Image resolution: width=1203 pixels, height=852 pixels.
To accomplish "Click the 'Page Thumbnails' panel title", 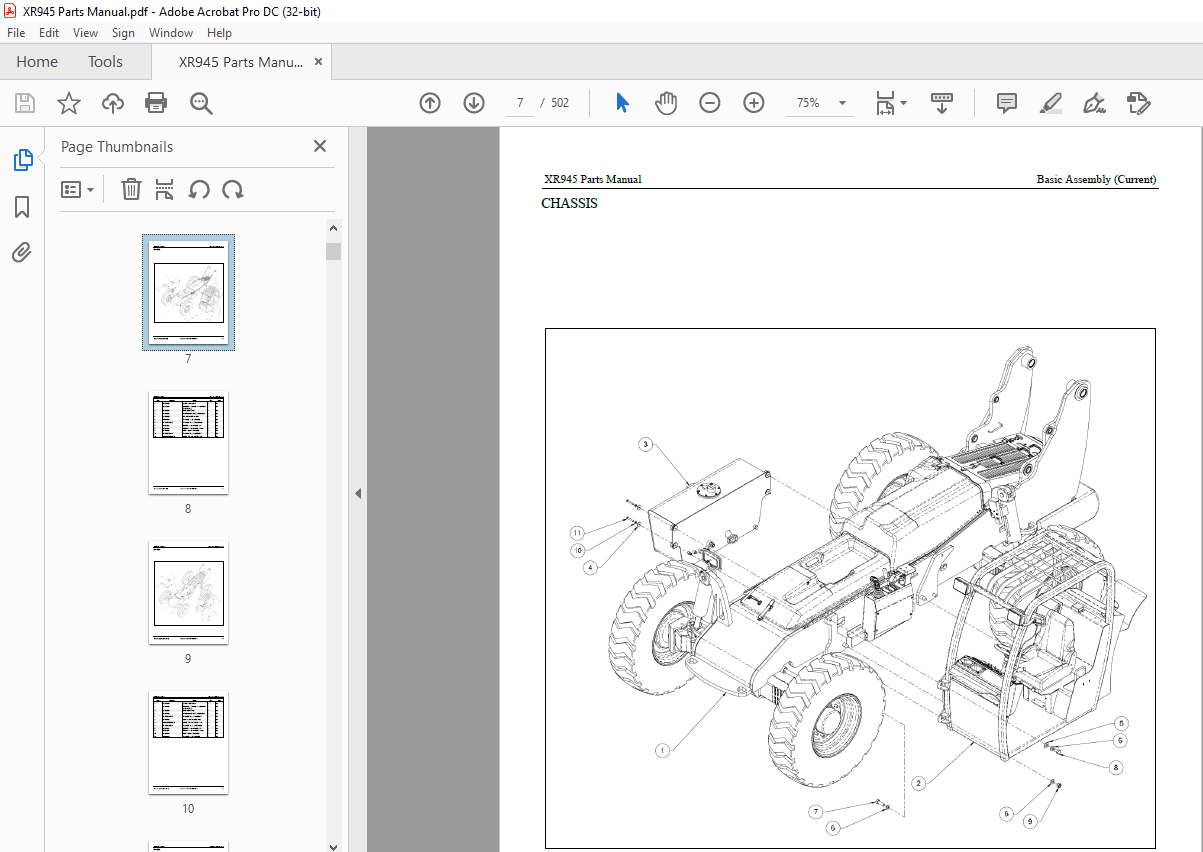I will 117,147.
